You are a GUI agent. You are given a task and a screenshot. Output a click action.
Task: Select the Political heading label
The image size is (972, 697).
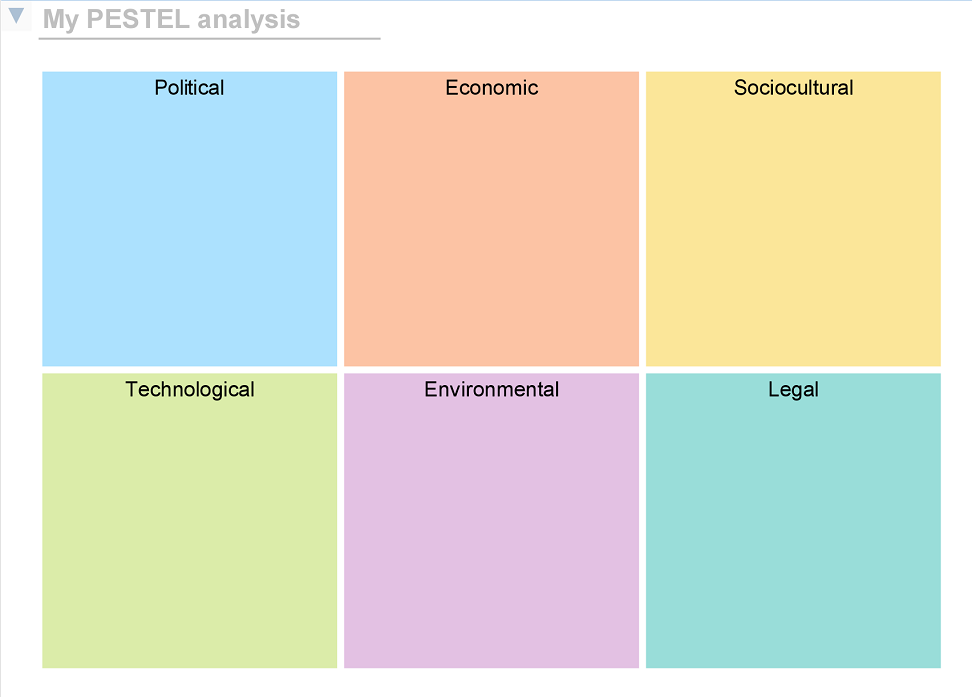click(x=189, y=88)
